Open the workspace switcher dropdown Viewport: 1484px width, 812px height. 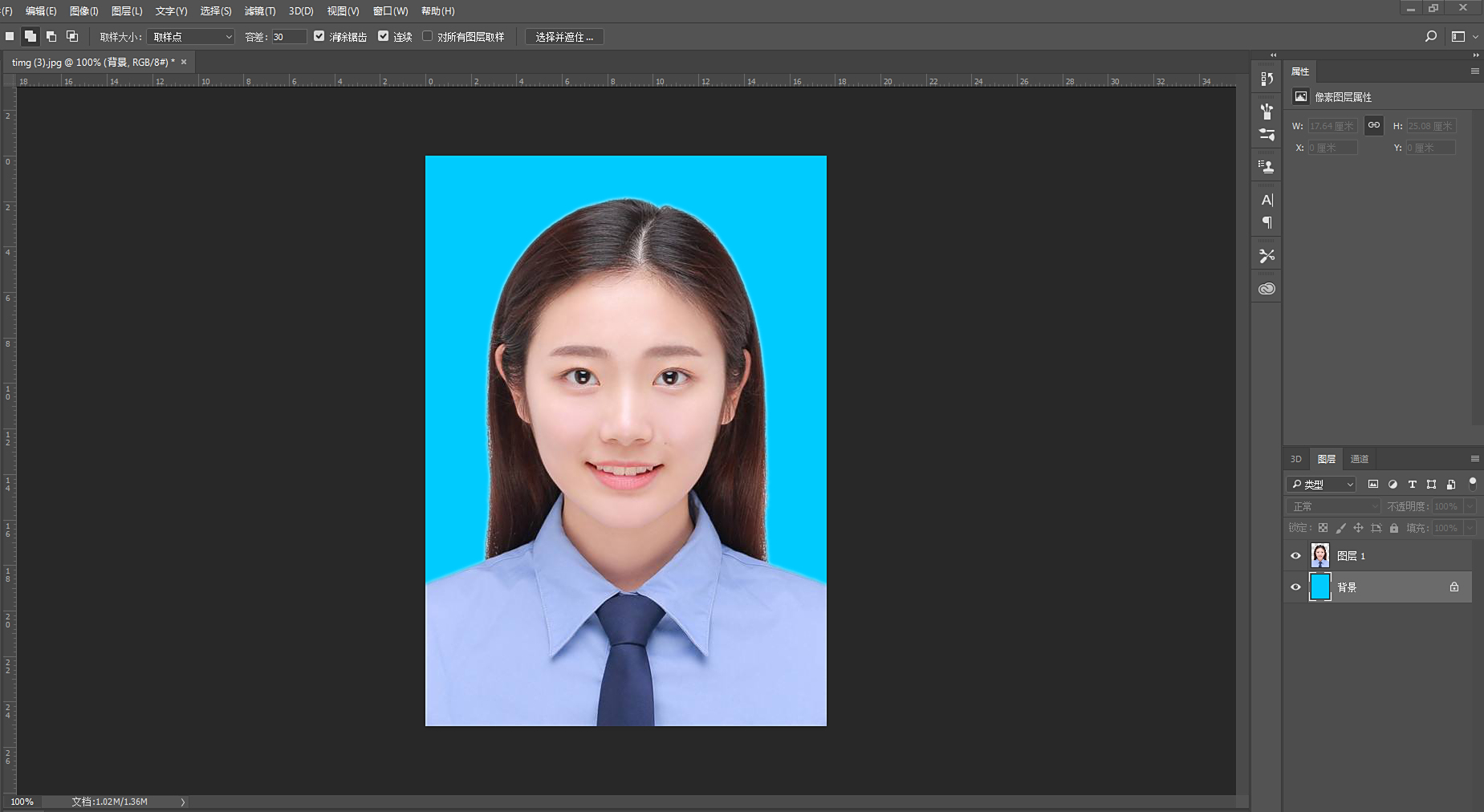(1464, 37)
